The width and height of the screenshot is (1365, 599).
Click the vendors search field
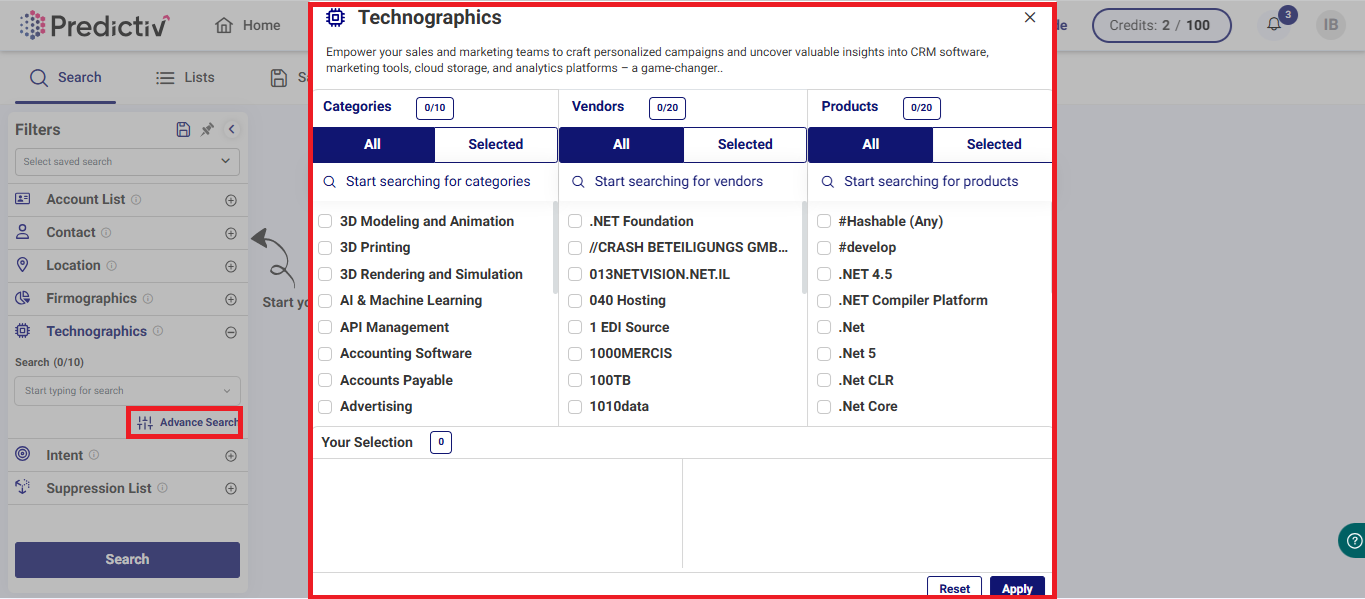683,181
